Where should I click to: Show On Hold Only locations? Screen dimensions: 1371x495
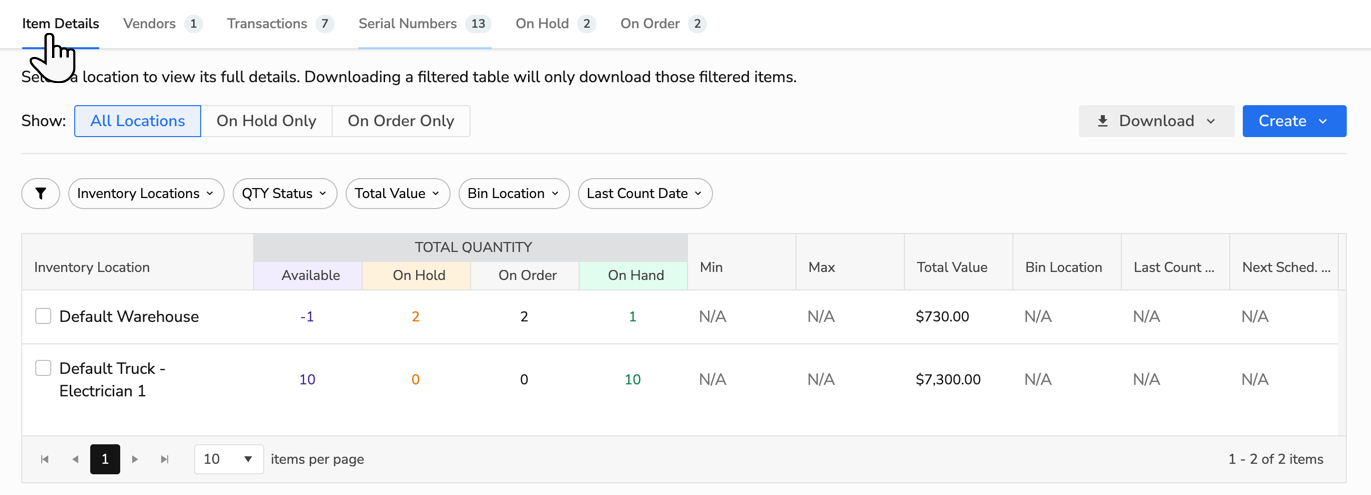pos(266,121)
